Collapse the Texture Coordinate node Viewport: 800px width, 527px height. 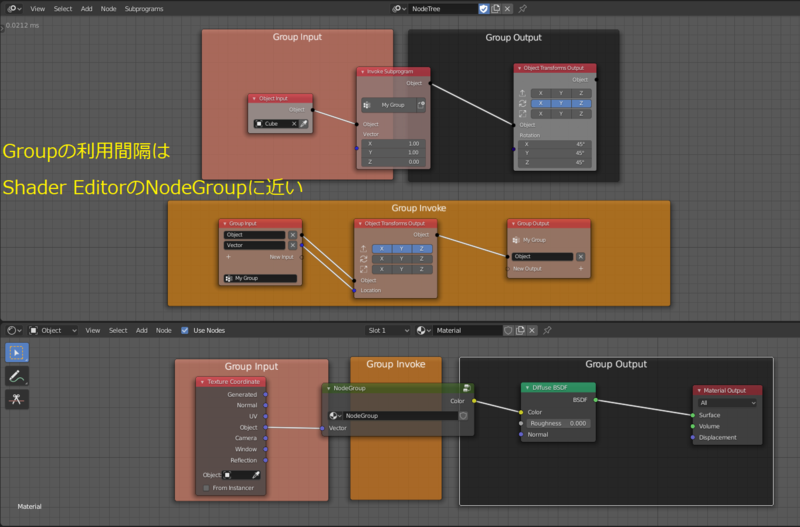[x=203, y=382]
